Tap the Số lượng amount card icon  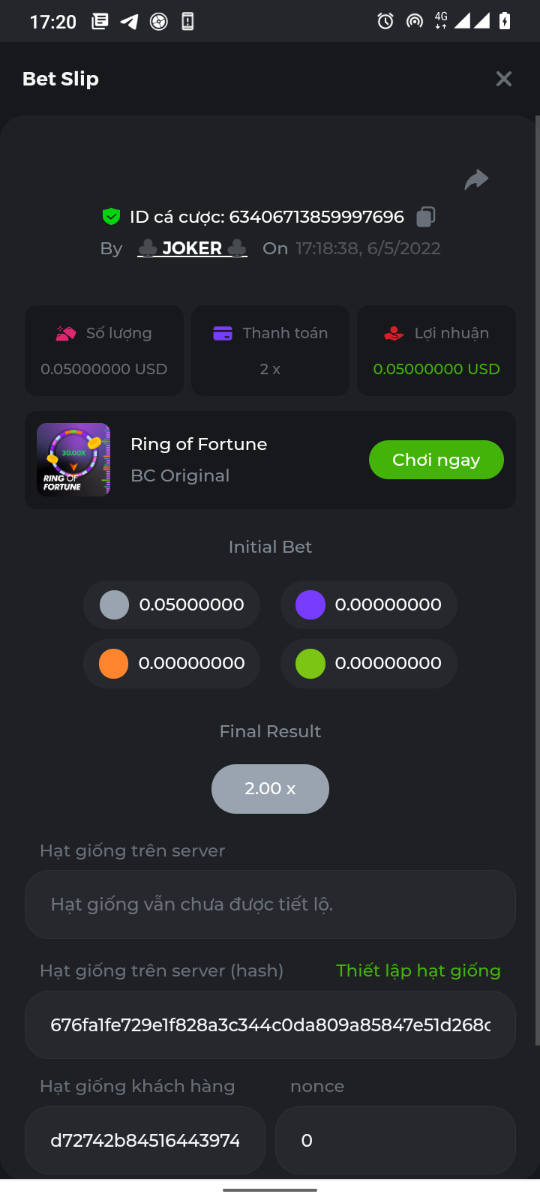pos(67,333)
